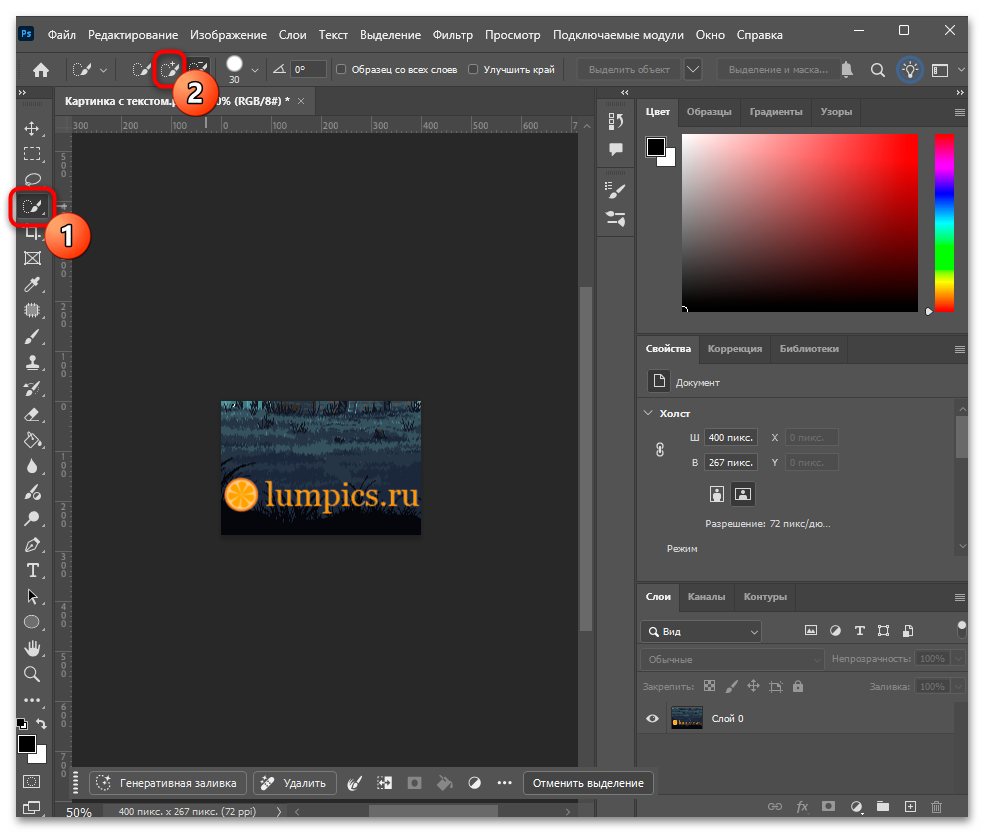The image size is (984, 833).
Task: Open the Home screen icon
Action: tap(41, 70)
